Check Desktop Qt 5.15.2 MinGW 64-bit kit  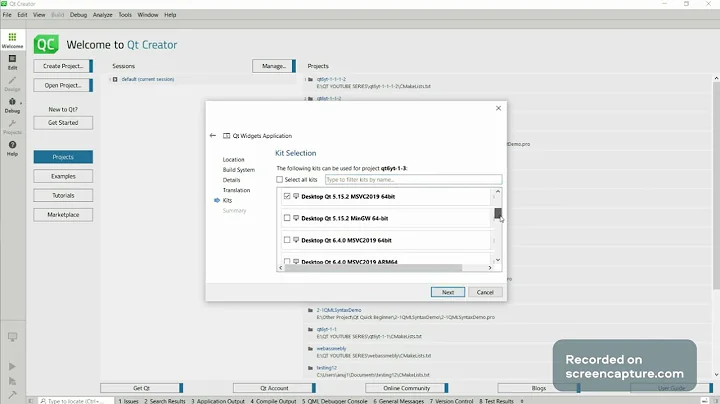pos(287,218)
